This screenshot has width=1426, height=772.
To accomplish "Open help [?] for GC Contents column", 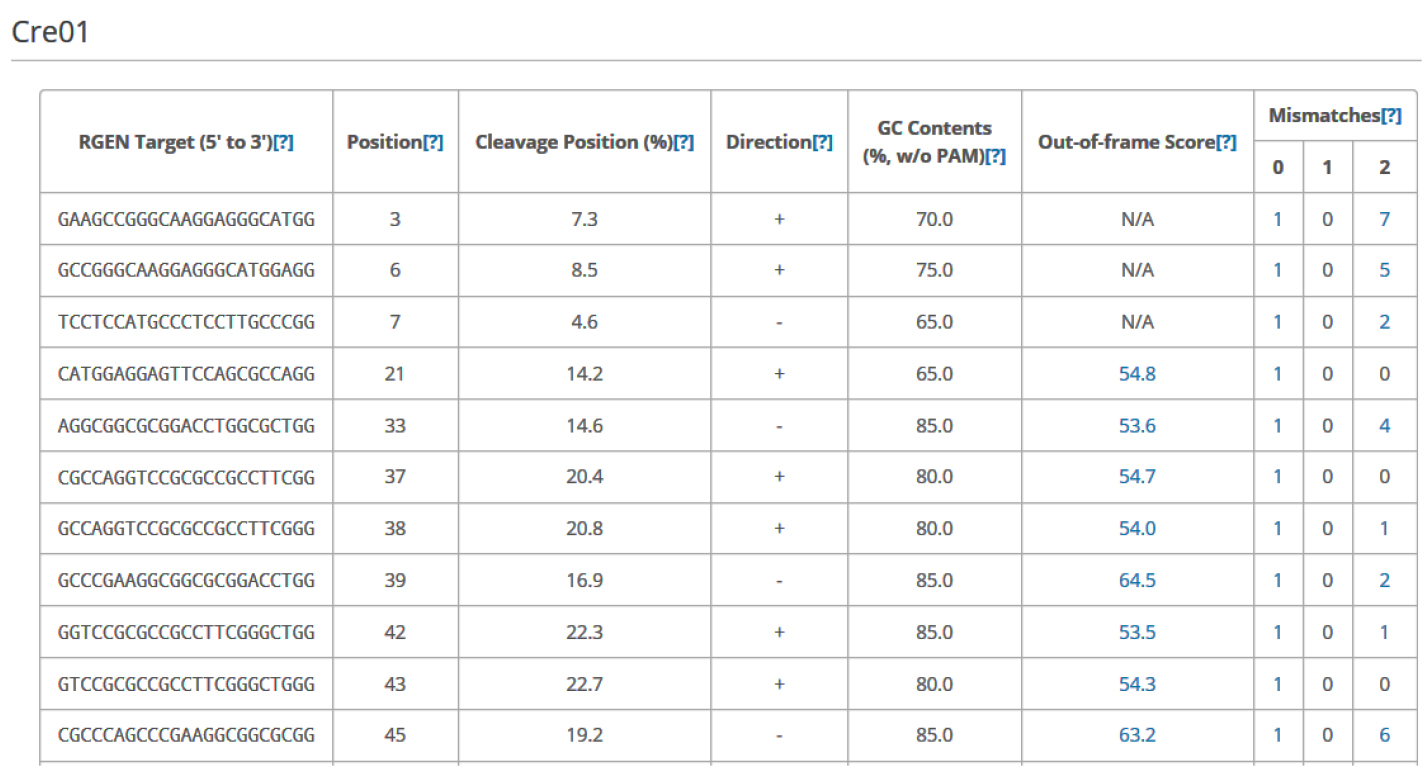I will coord(995,156).
